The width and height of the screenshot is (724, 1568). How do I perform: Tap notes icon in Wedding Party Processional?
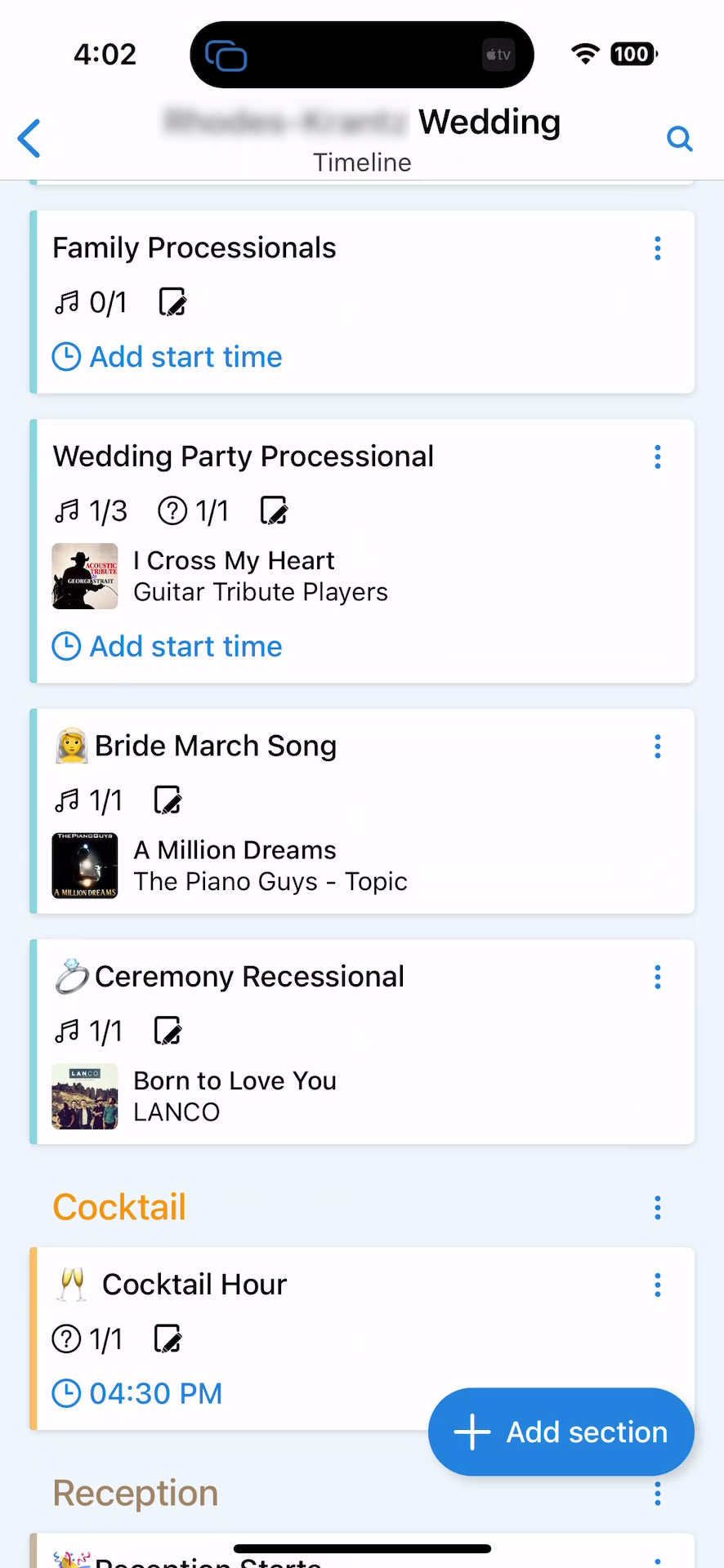click(275, 510)
